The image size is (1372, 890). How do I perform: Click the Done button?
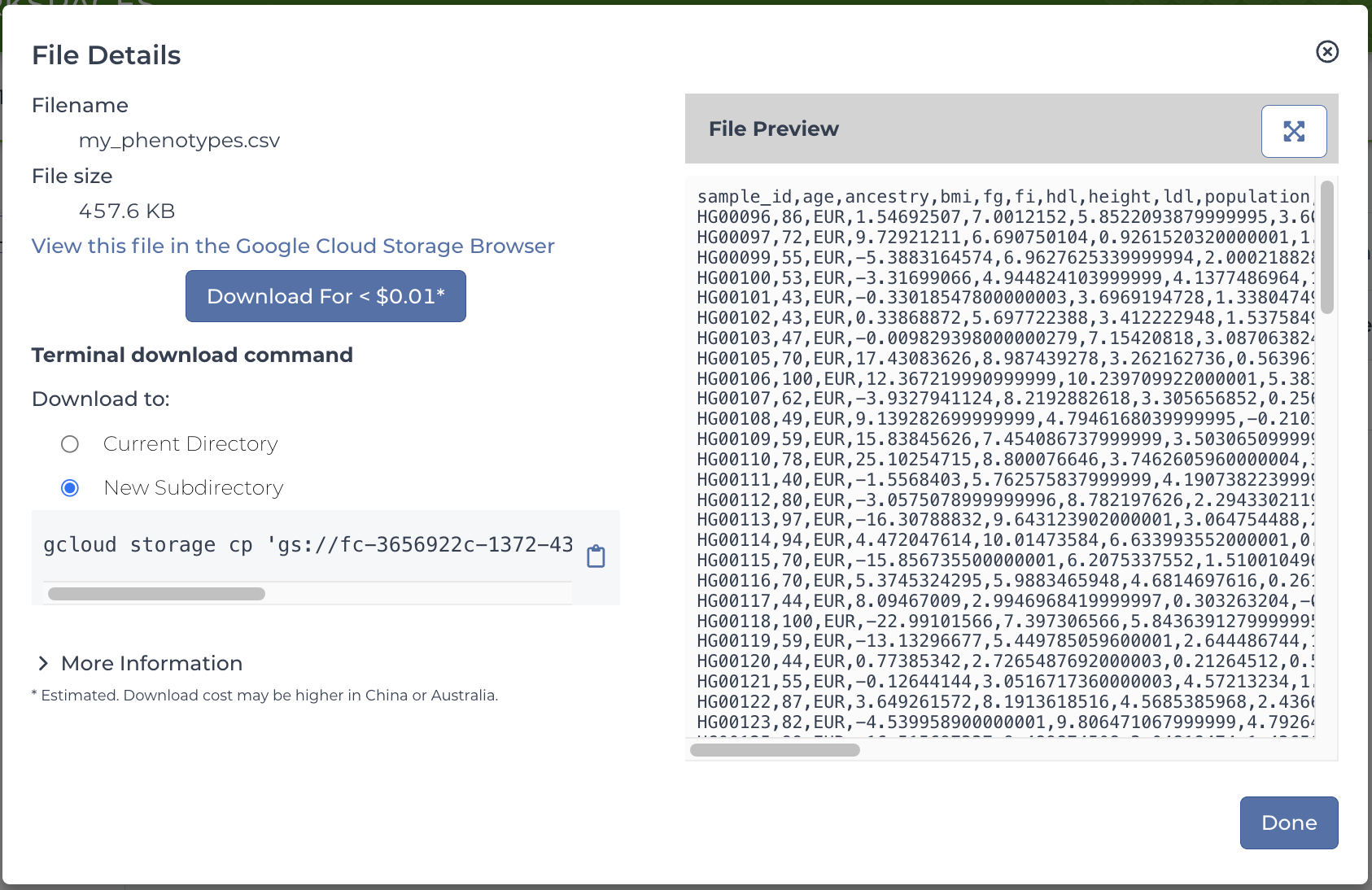coord(1289,822)
